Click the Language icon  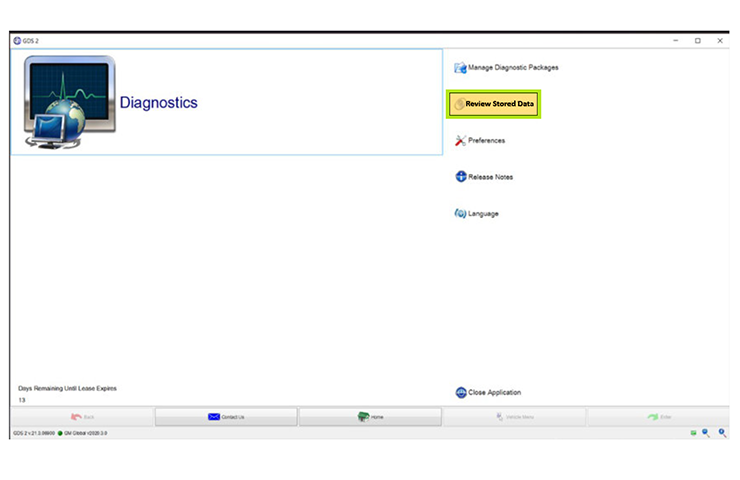coord(460,214)
